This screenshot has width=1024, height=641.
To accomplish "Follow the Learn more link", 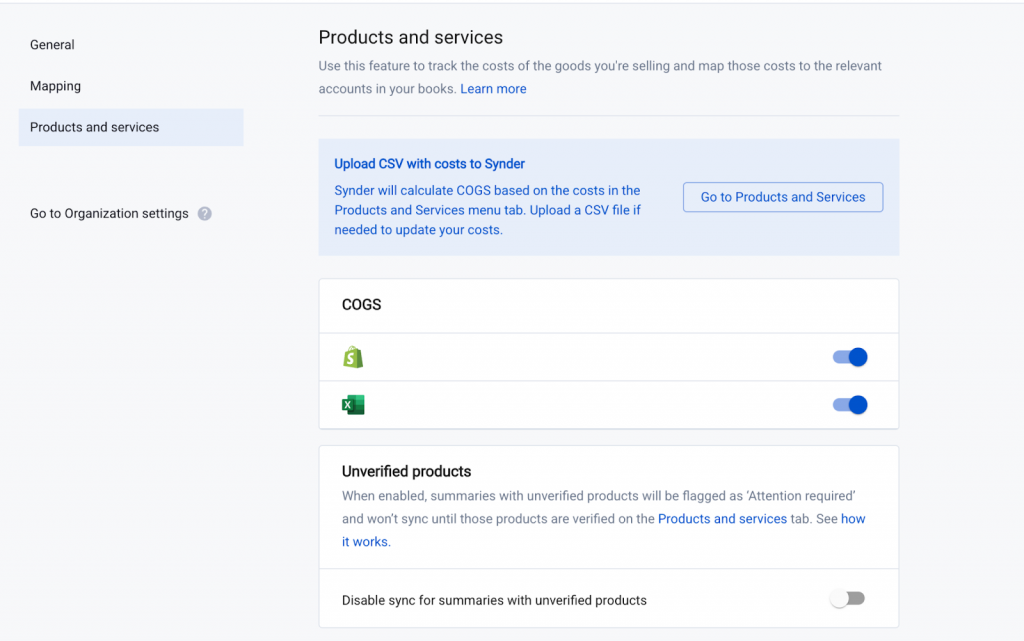I will (493, 89).
